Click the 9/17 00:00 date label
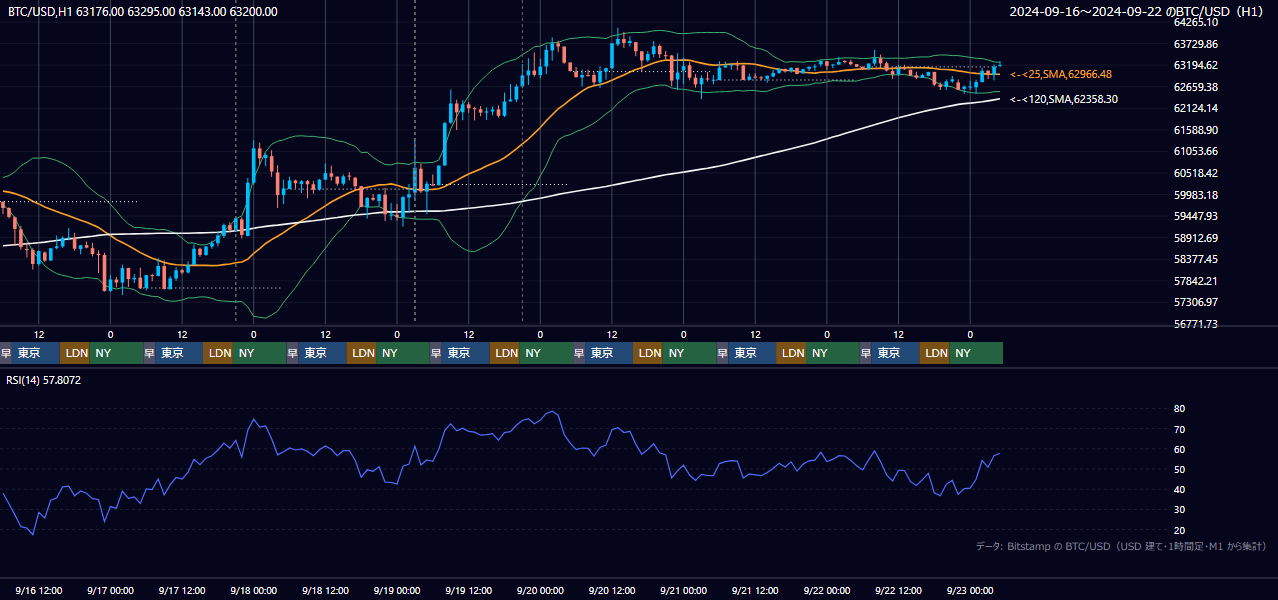Viewport: 1278px width, 600px height. (110, 590)
